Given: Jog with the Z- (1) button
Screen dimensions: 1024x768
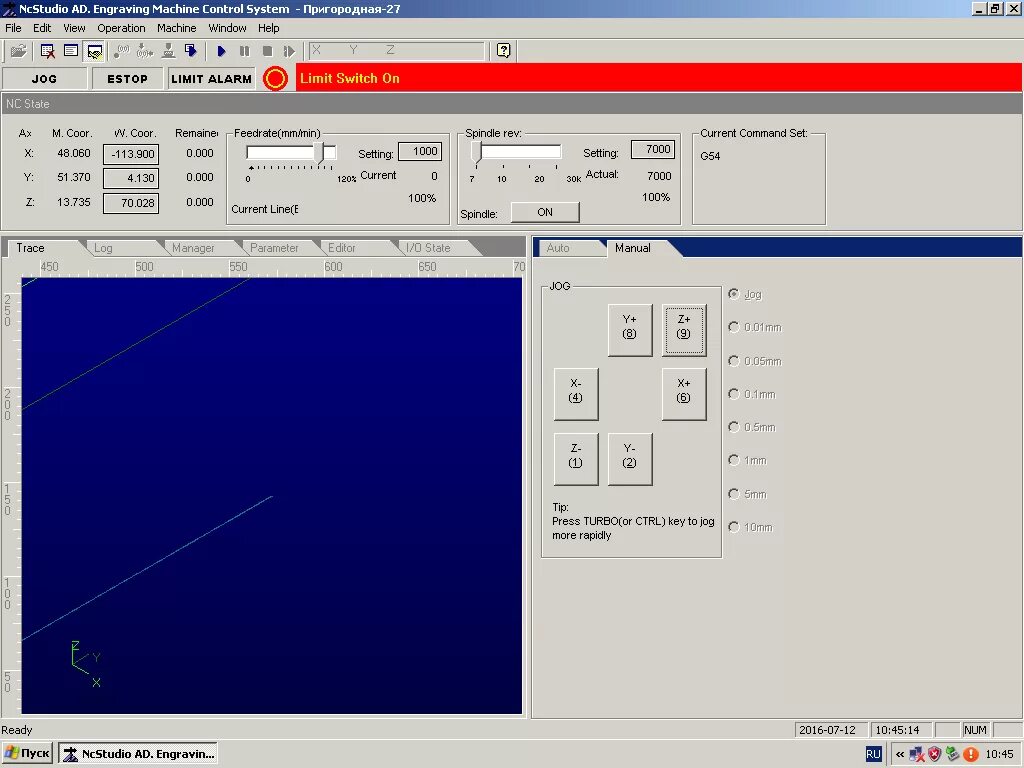Looking at the screenshot, I should click(575, 459).
